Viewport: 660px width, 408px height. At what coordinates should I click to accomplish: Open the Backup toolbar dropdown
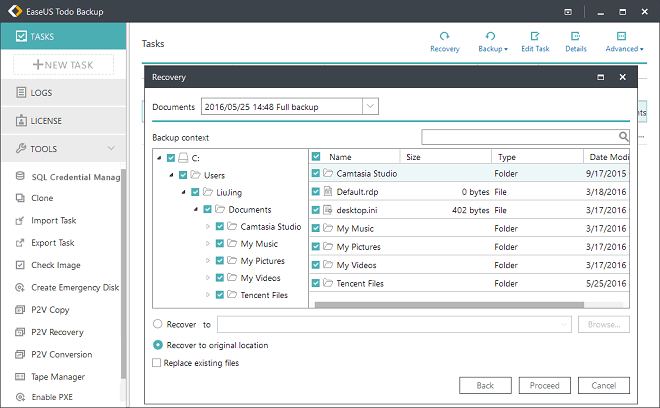[x=493, y=42]
